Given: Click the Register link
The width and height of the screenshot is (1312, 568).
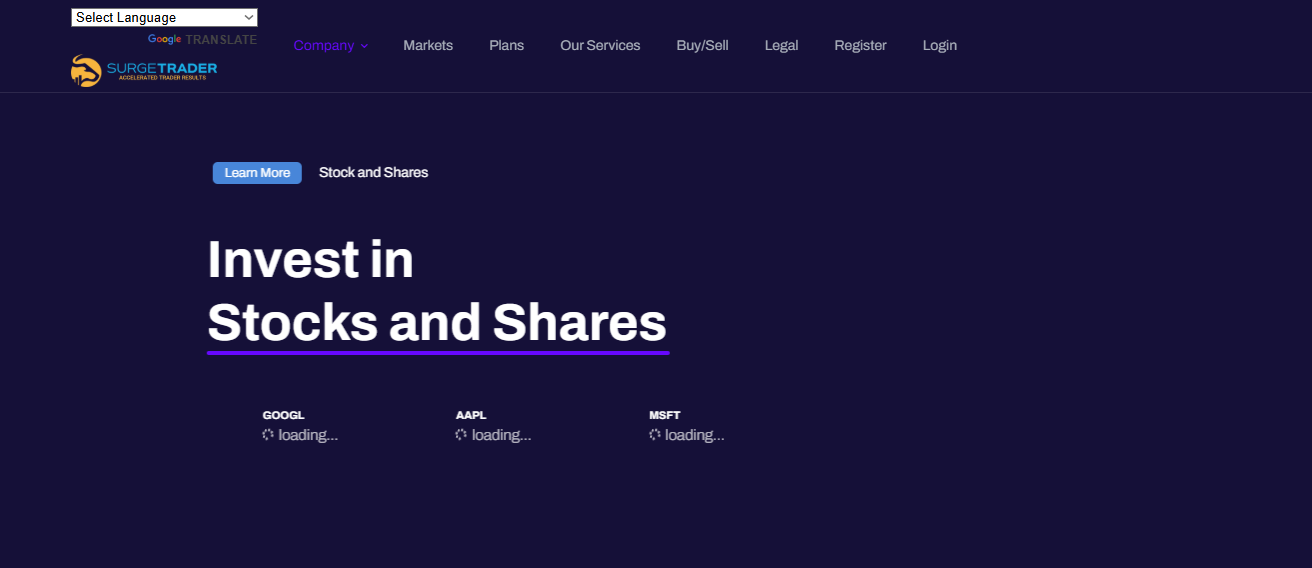Looking at the screenshot, I should click(860, 45).
